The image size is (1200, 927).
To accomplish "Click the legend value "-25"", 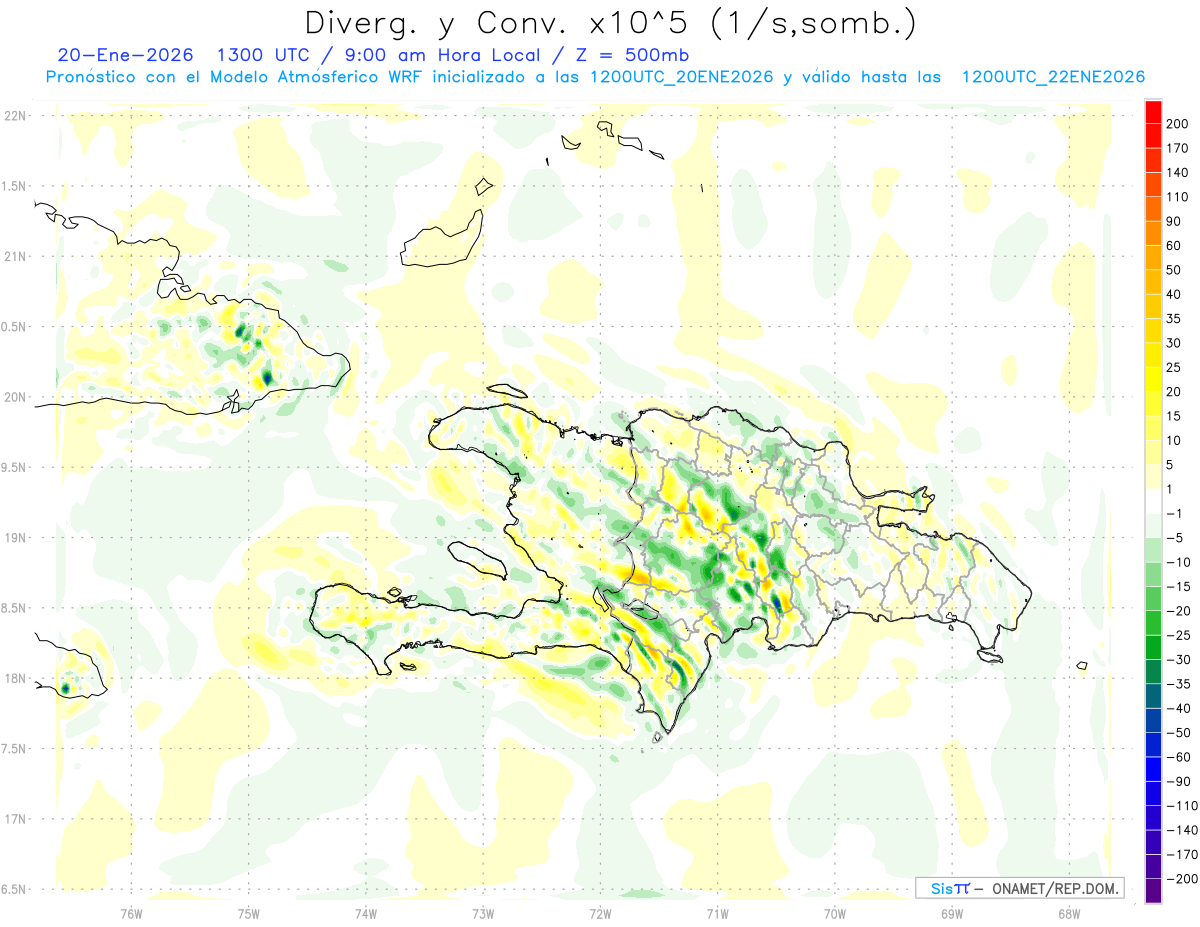I will (1179, 636).
